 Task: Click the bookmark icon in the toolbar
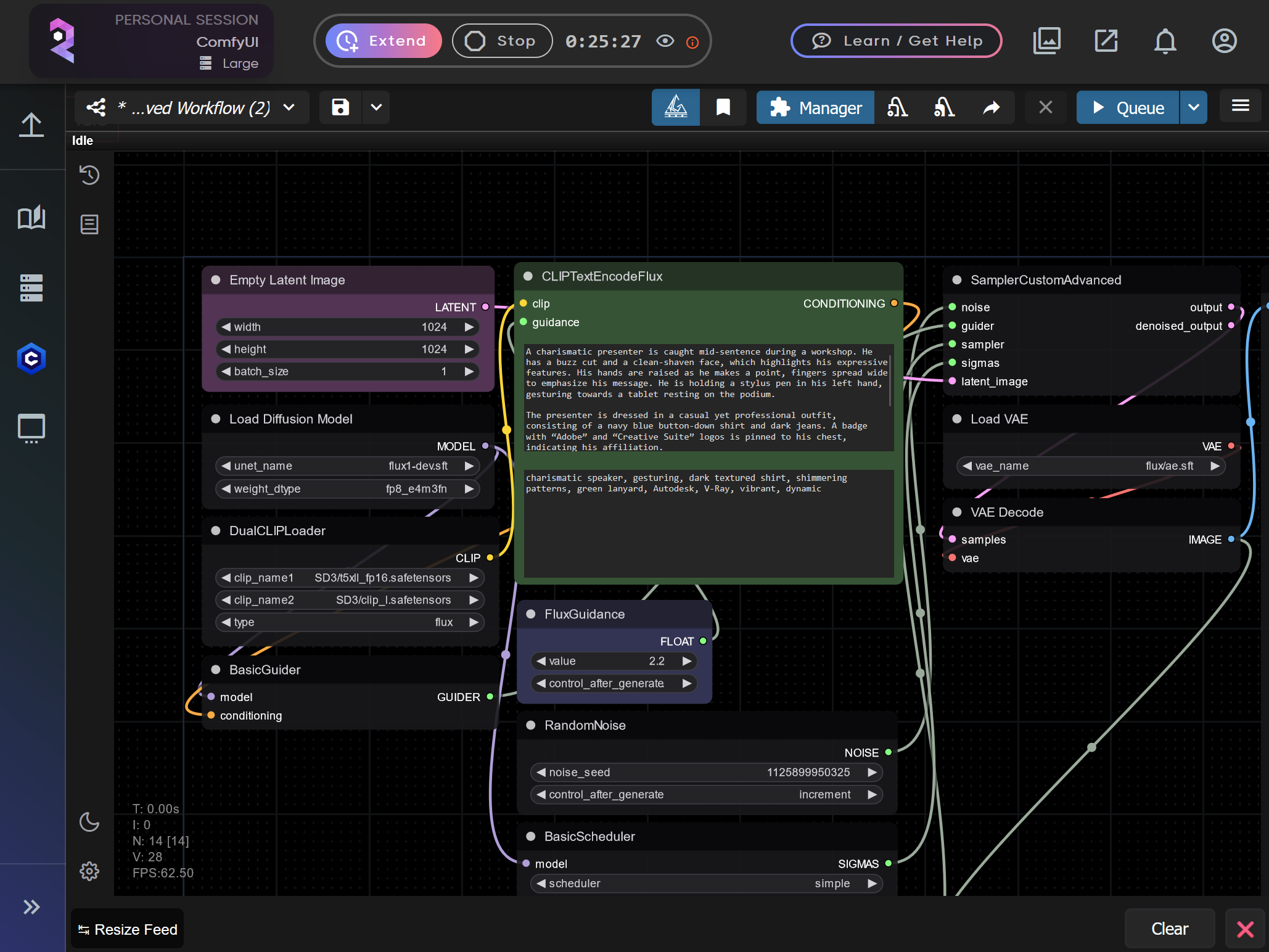point(722,107)
